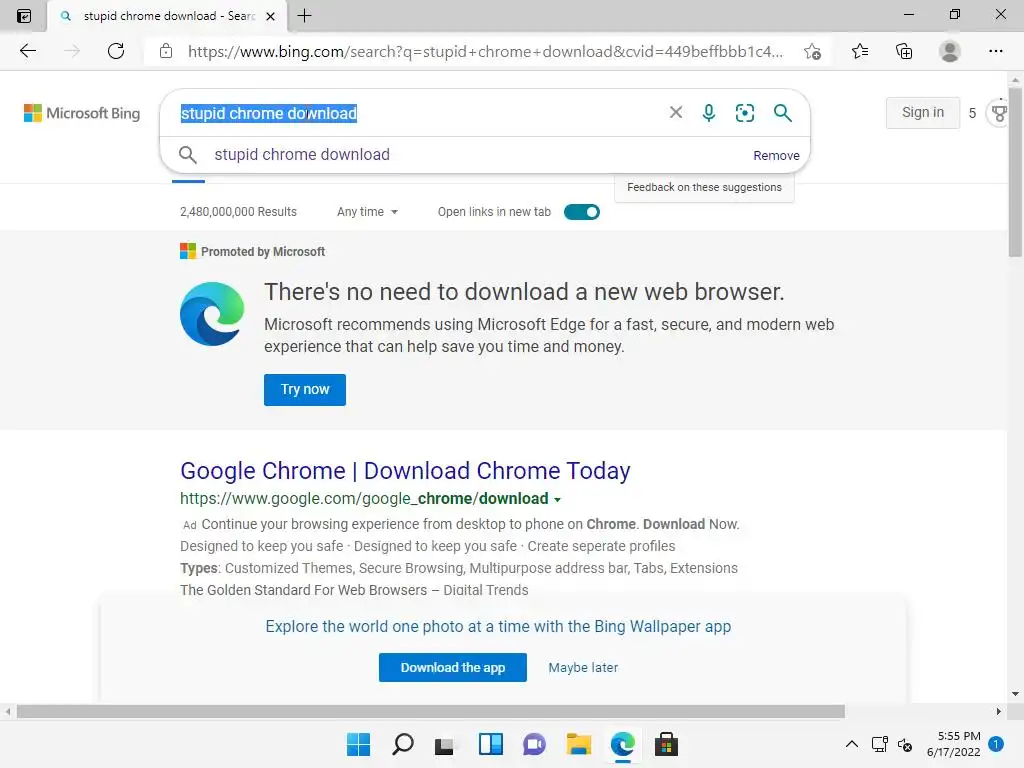This screenshot has height=768, width=1024.
Task: Click the 2,480,000,000 Results count
Action: 238,212
